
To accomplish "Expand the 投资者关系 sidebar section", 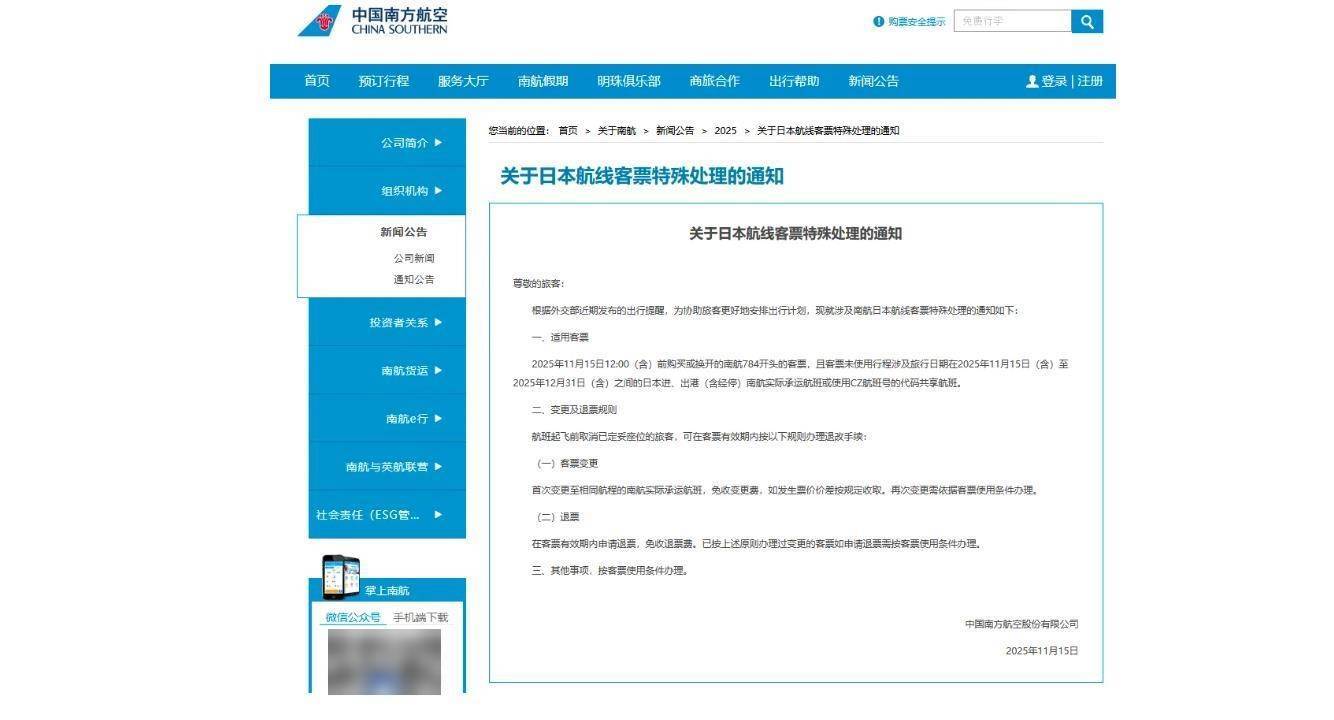I will click(x=405, y=323).
